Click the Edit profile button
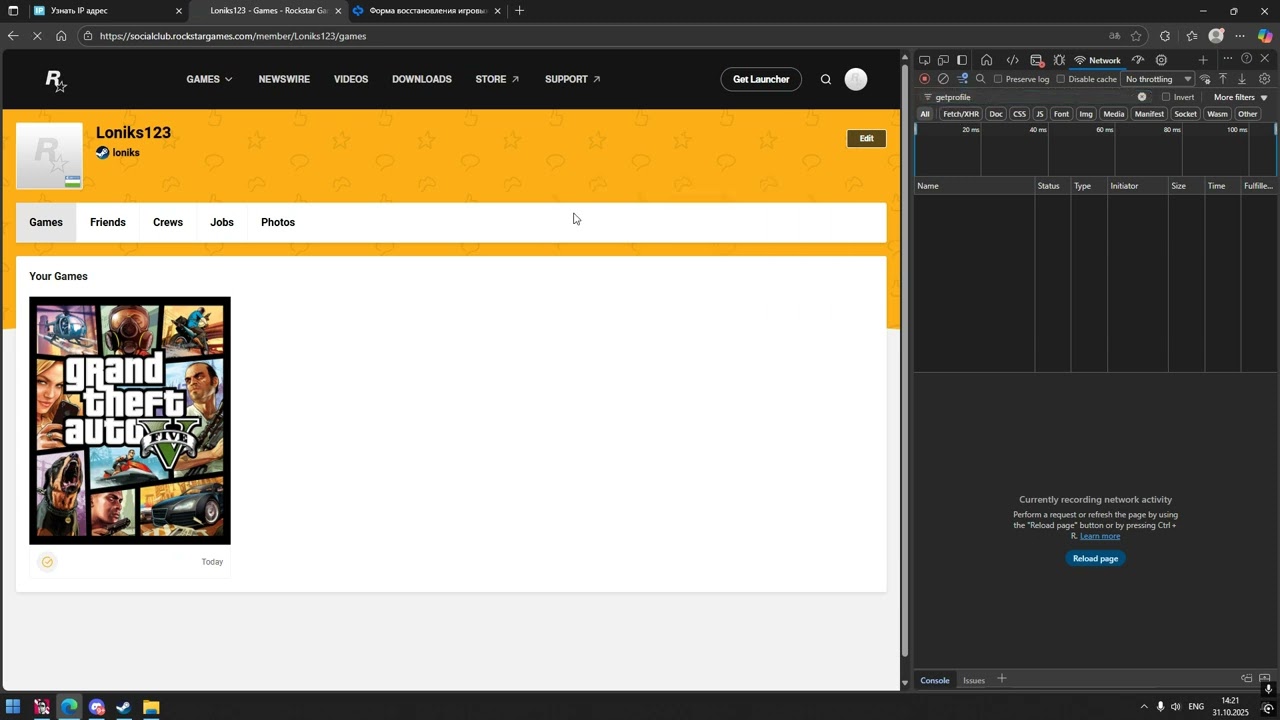The width and height of the screenshot is (1280, 720). tap(866, 138)
